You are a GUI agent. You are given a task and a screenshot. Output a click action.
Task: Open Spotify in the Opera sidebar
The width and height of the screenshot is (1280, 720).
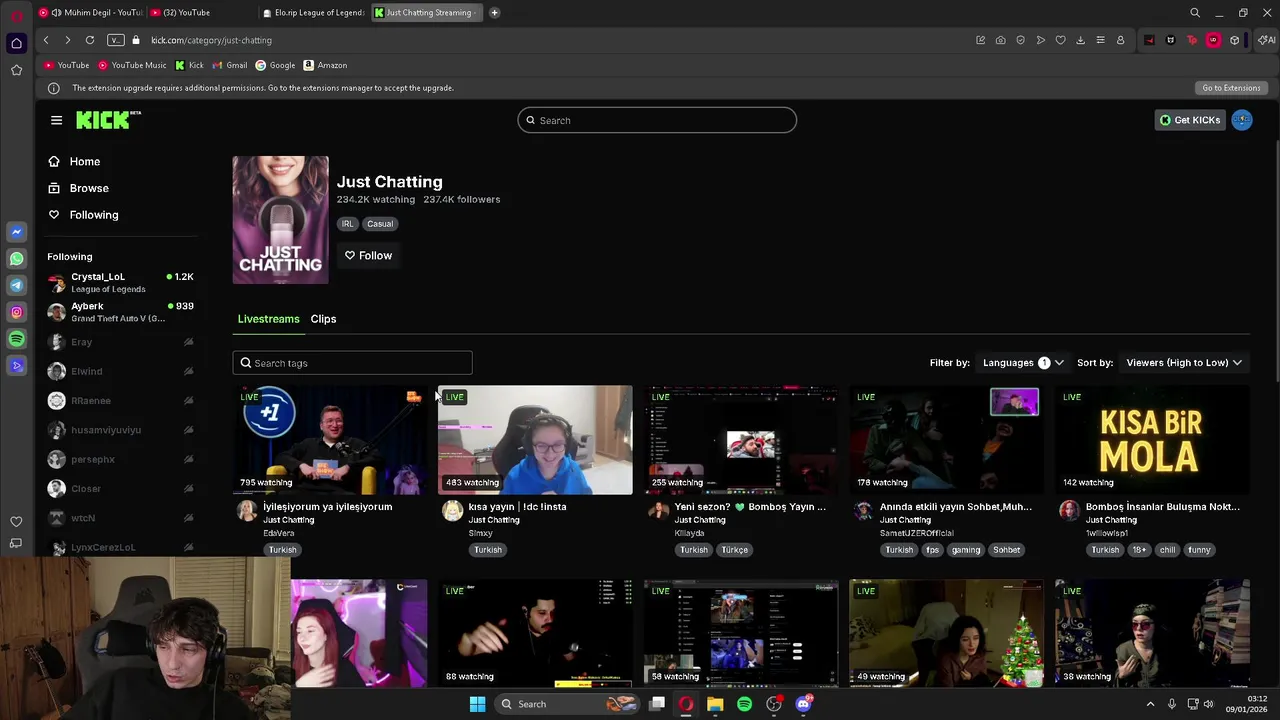16,339
